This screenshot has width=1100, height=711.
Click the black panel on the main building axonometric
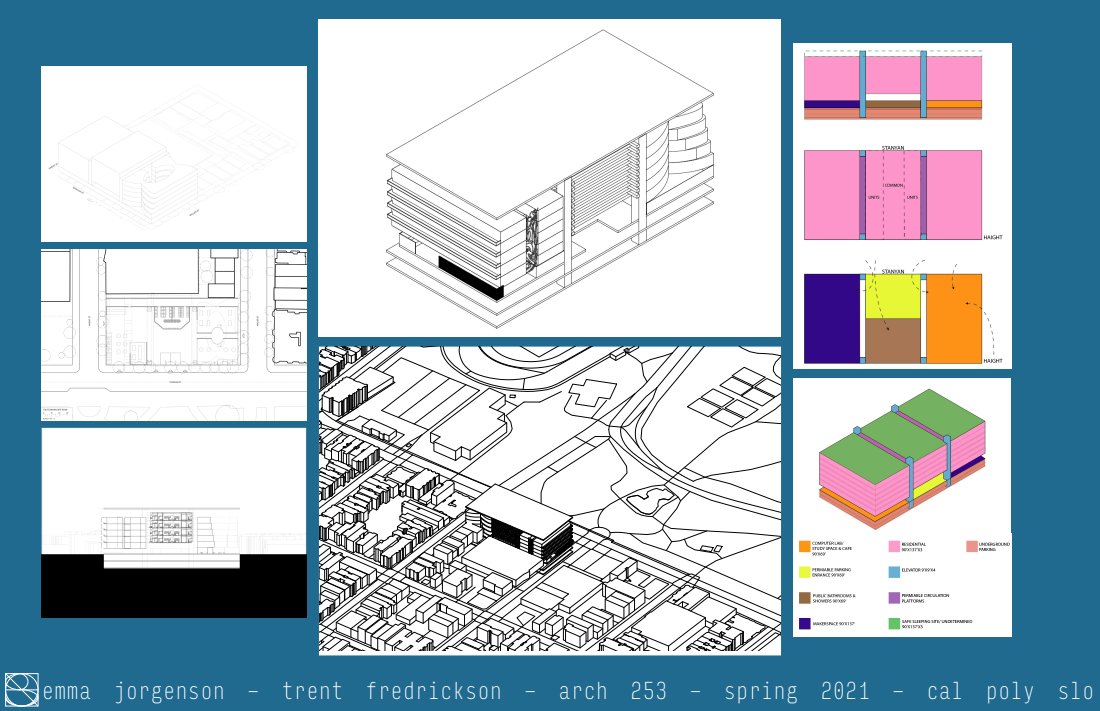point(471,279)
